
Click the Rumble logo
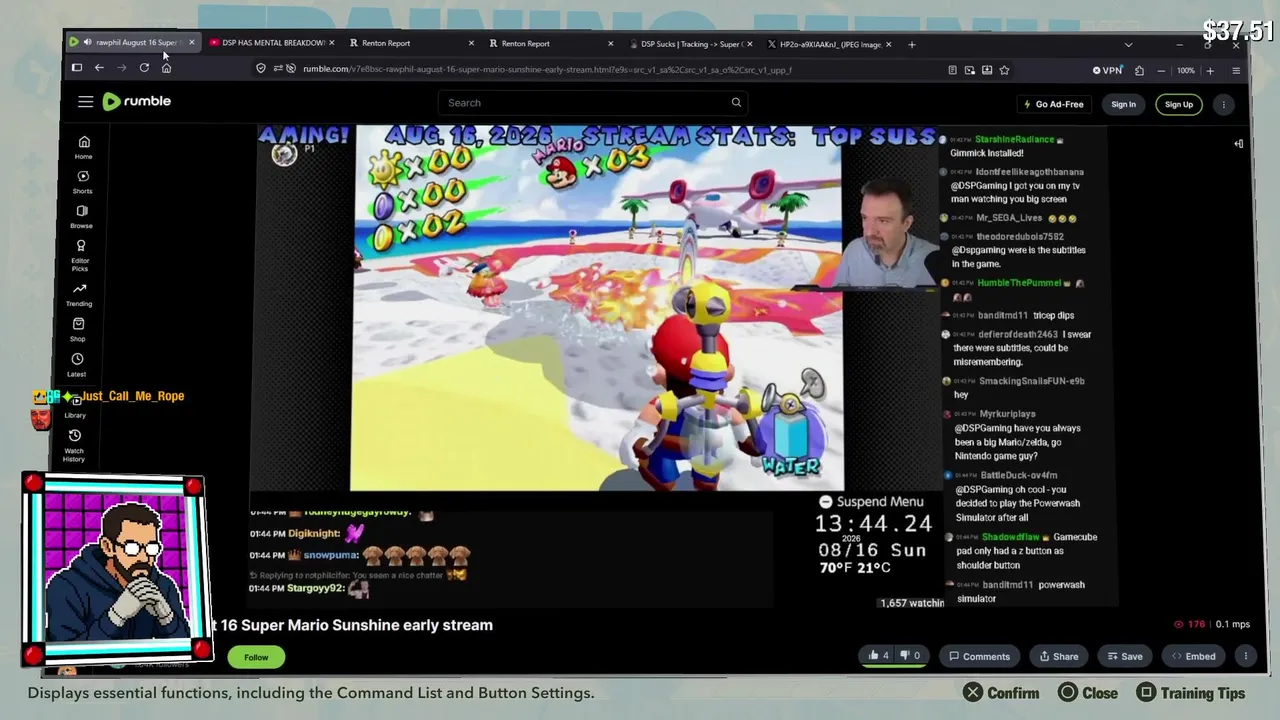[137, 101]
